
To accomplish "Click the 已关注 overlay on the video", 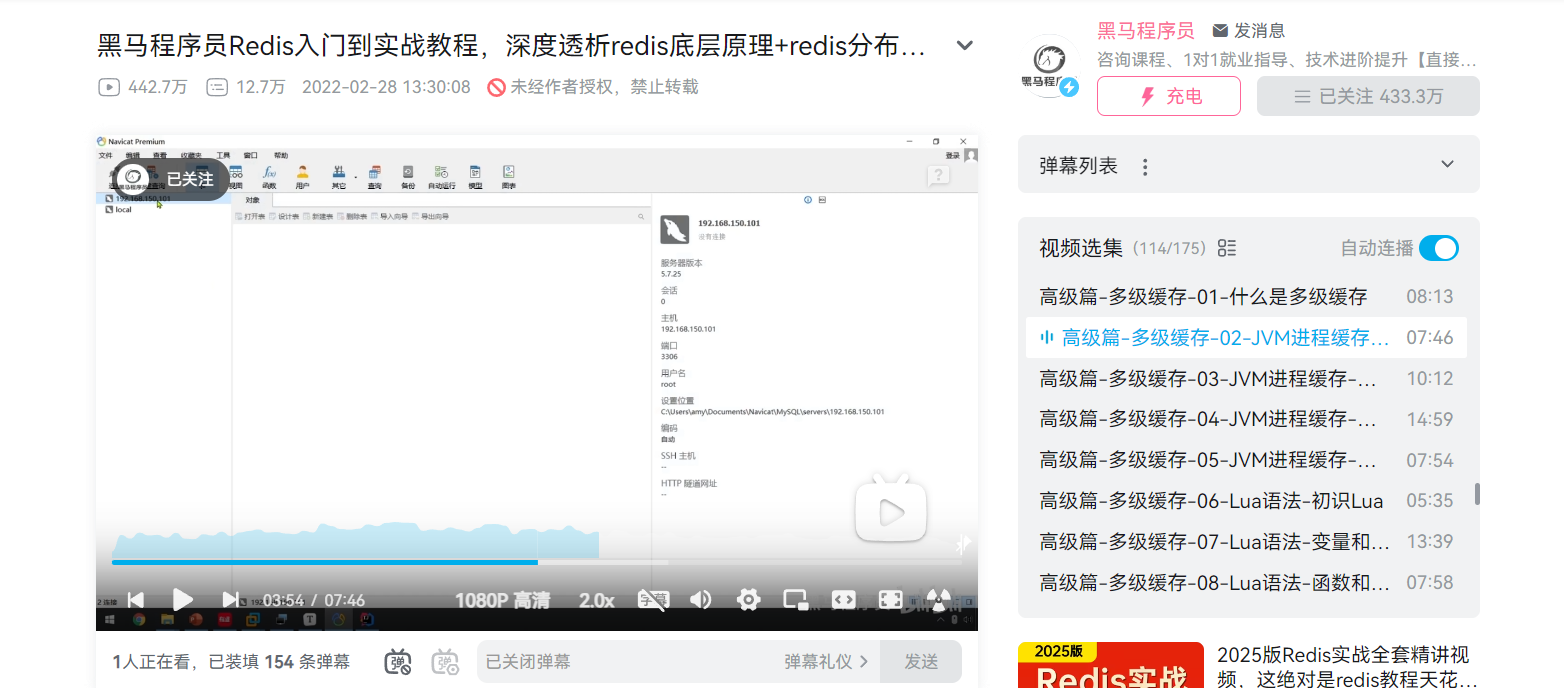I will [170, 179].
